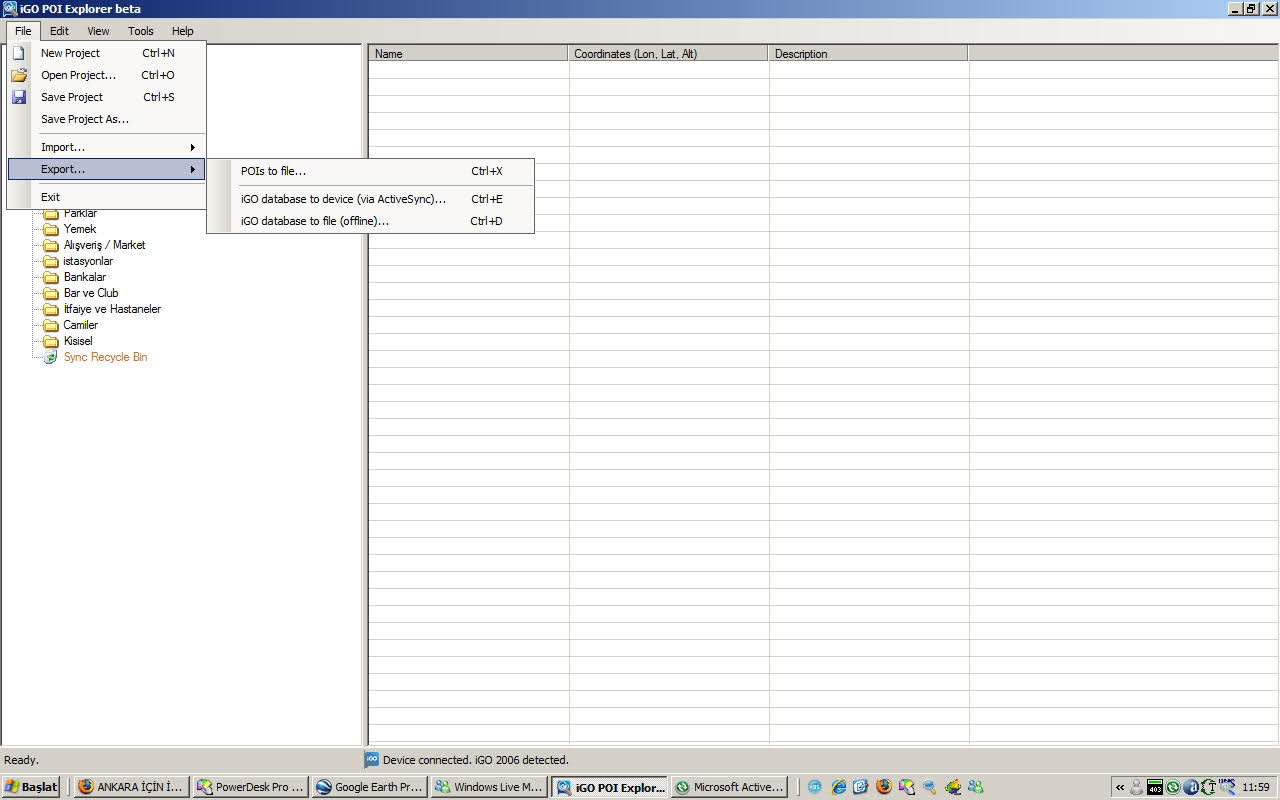Click the Camiler folder icon
The image size is (1280, 800).
(51, 325)
